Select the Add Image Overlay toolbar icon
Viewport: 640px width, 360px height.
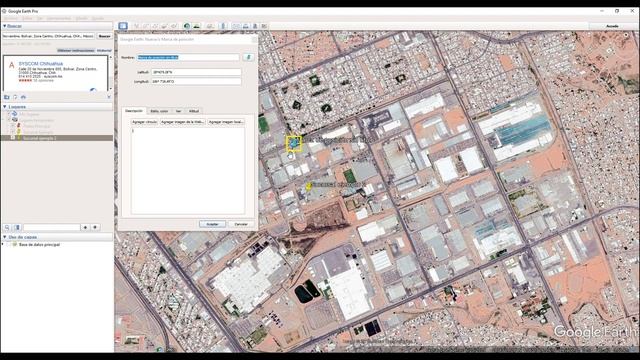pos(164,26)
